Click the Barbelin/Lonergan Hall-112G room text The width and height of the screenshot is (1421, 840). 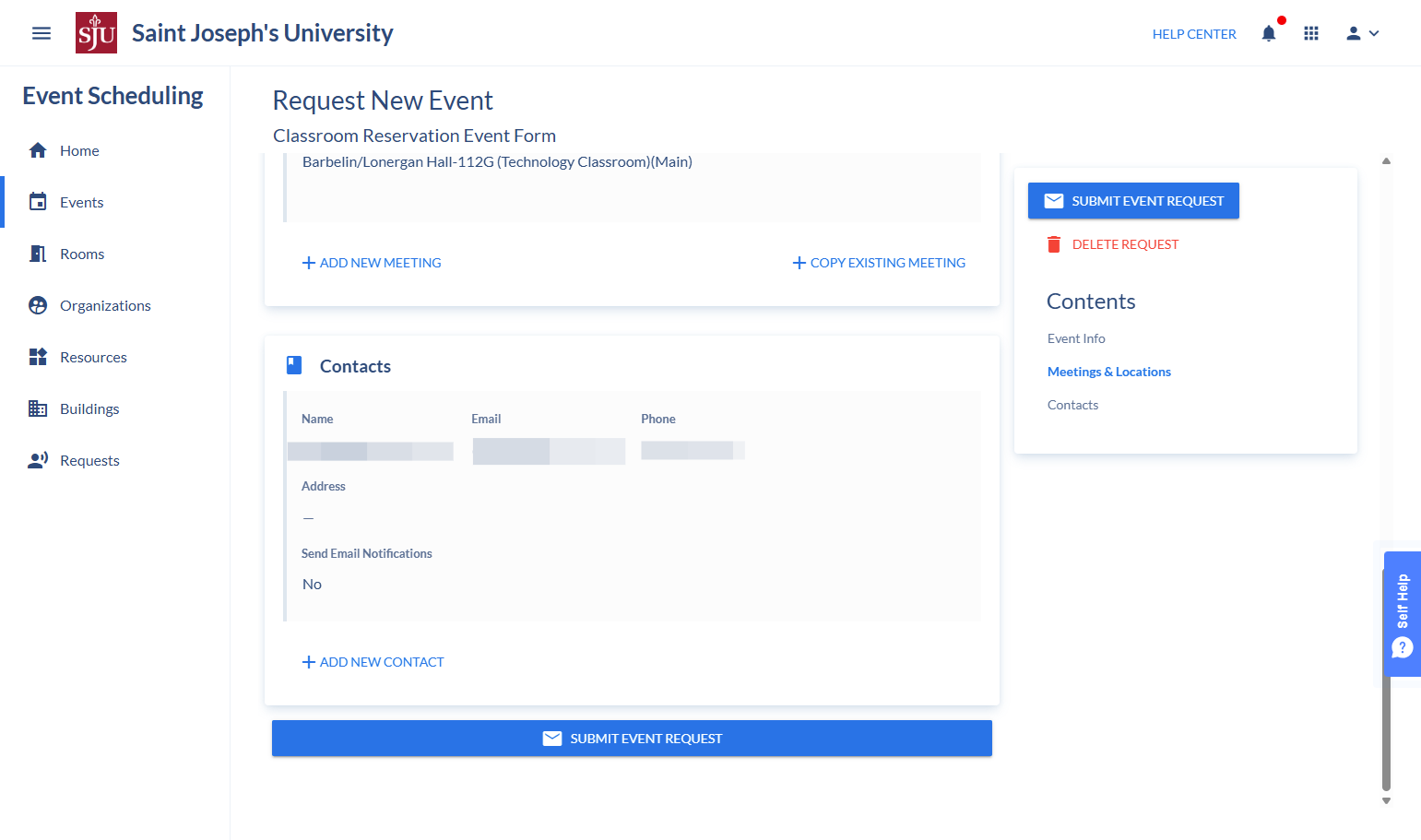(x=497, y=161)
